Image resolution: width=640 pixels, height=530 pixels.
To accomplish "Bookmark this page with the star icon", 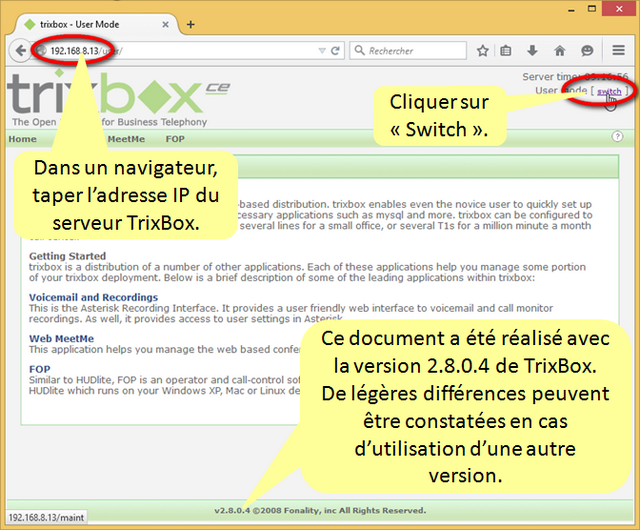I will click(x=483, y=51).
